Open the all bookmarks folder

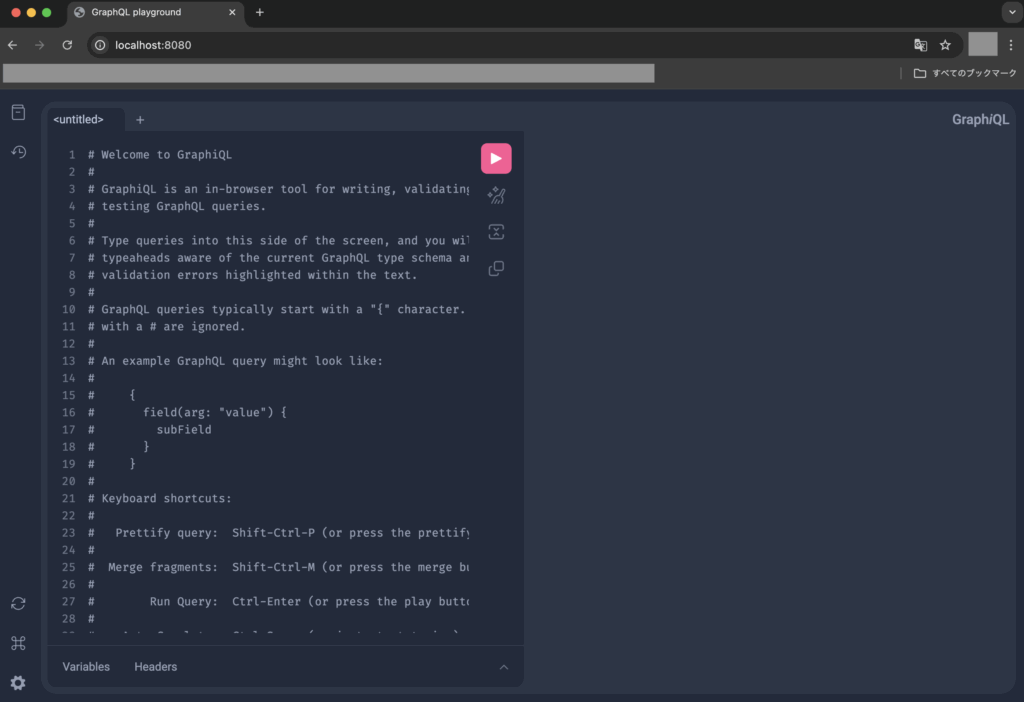pos(965,73)
